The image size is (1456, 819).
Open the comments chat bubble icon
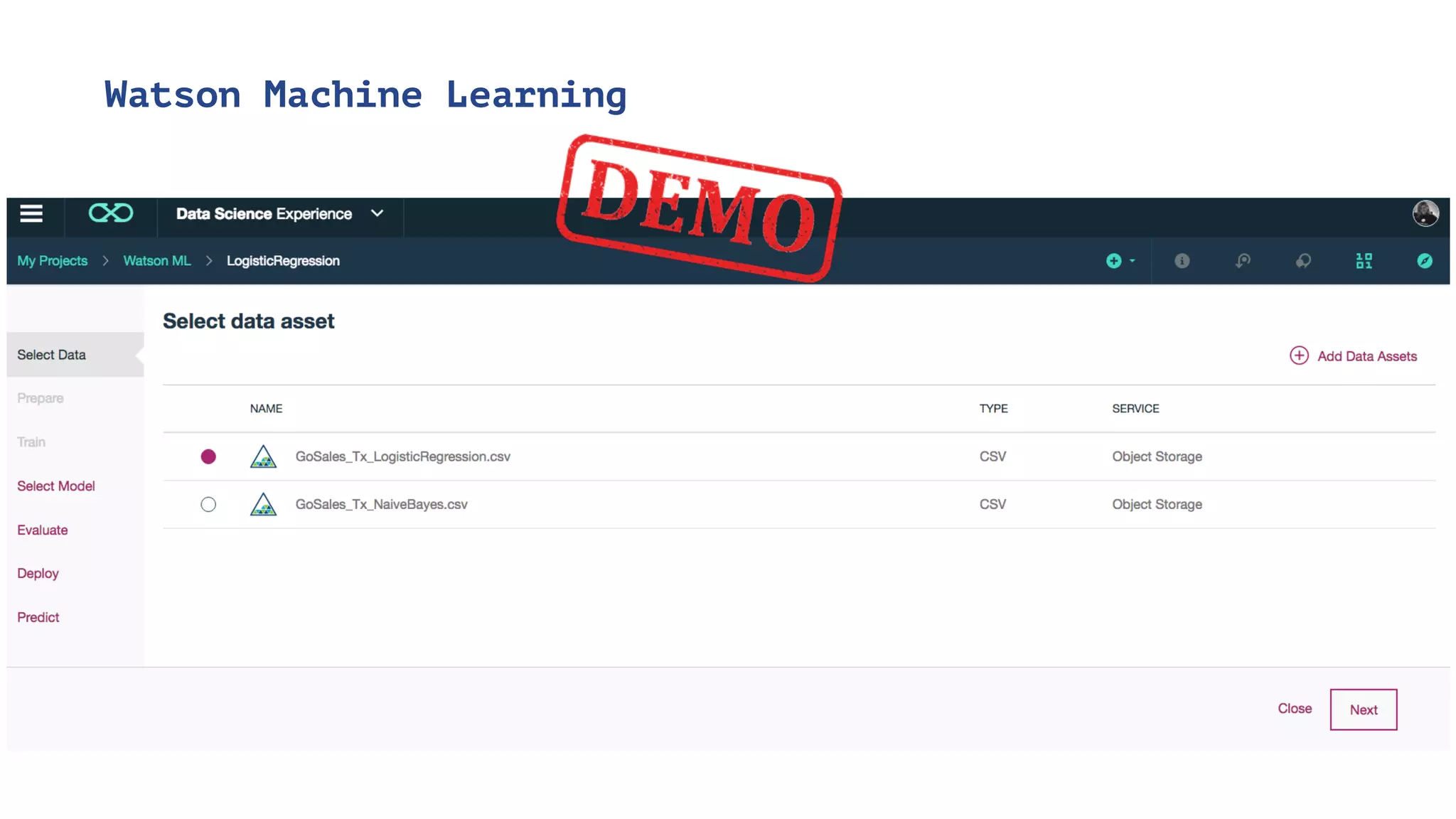(1303, 261)
